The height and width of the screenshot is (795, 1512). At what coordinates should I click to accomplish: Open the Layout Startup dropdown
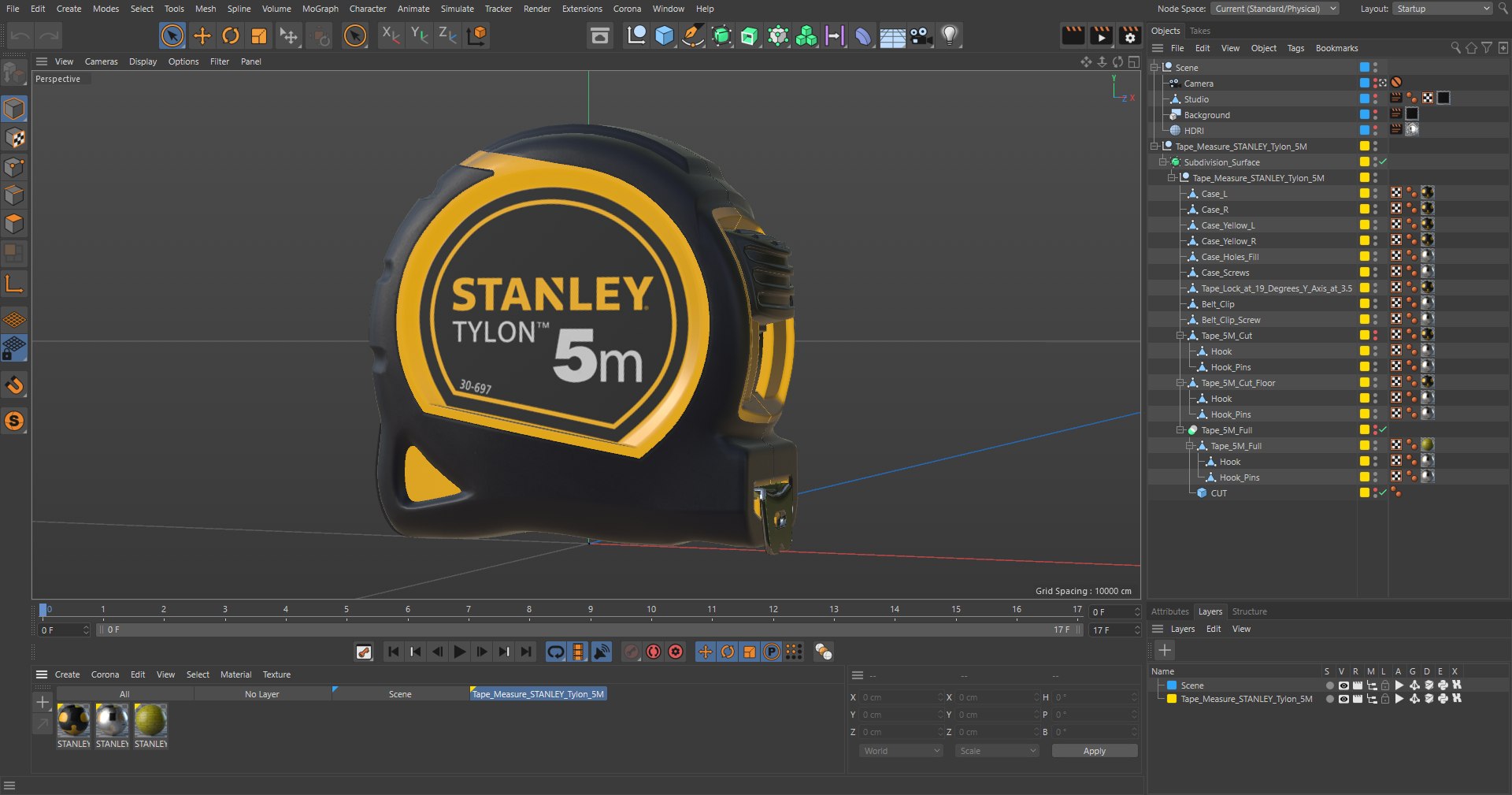click(1443, 9)
